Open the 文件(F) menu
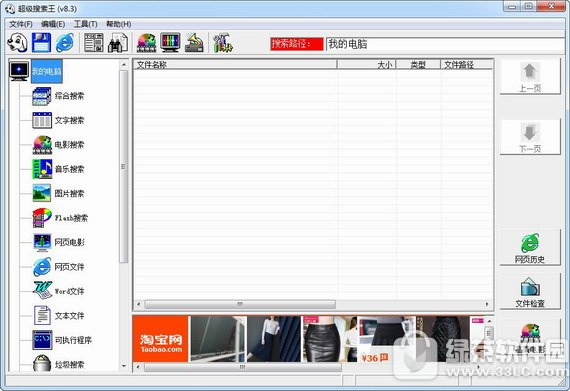Screen dimensions: 570x391 [21, 24]
